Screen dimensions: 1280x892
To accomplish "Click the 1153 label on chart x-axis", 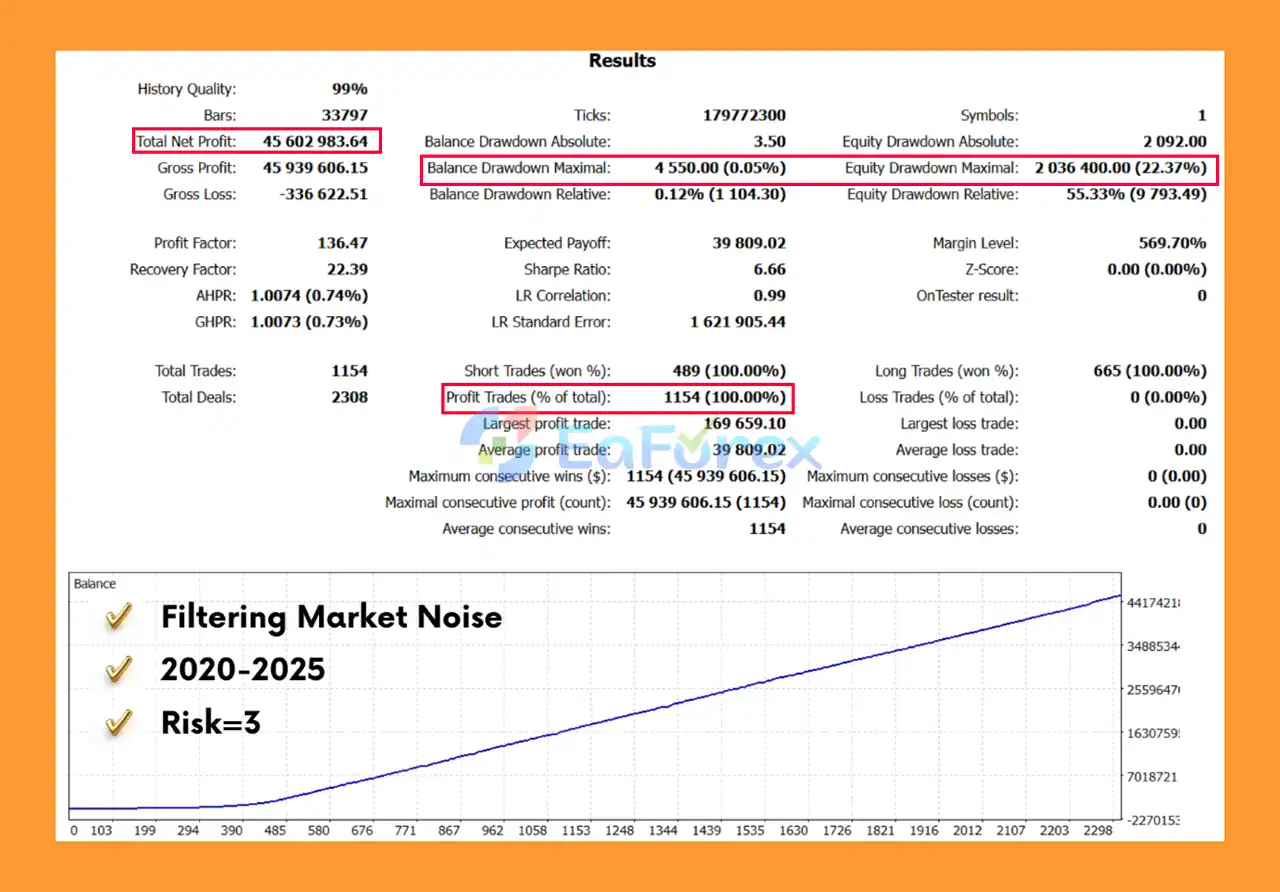I will click(576, 830).
